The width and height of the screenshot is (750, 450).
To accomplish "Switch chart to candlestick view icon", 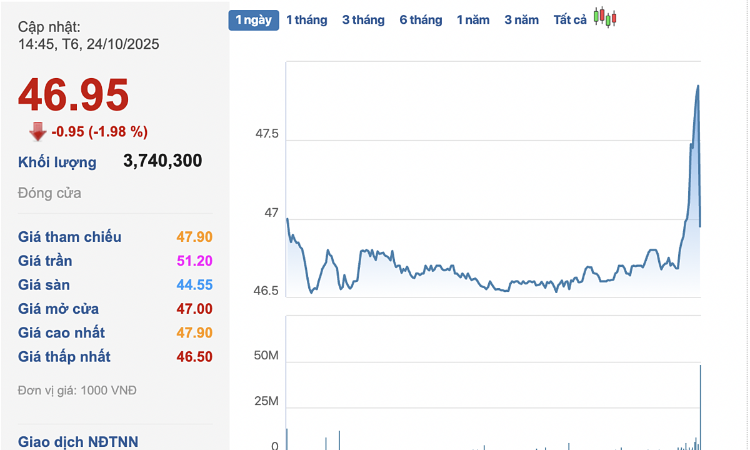I will pyautogui.click(x=605, y=18).
